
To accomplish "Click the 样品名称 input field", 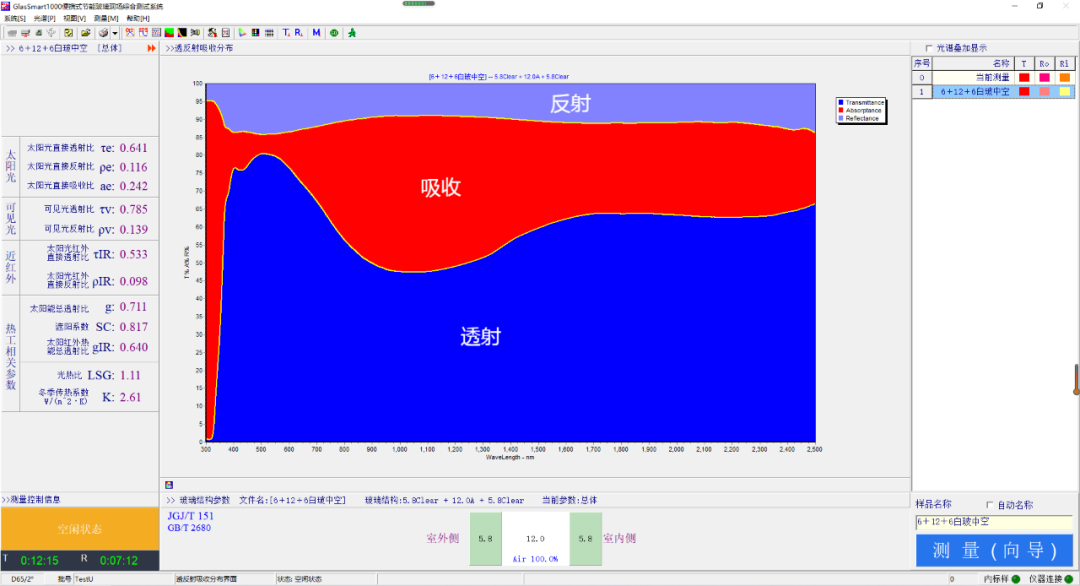I will pos(993,522).
